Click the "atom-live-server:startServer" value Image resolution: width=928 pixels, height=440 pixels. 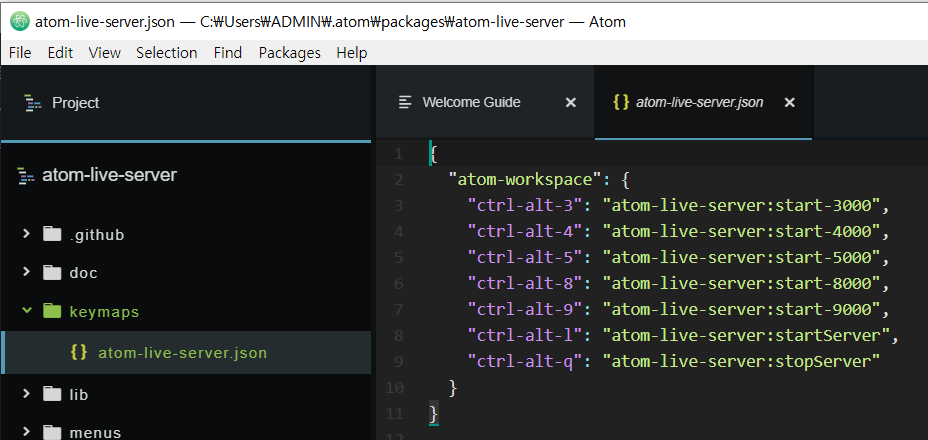(x=746, y=335)
